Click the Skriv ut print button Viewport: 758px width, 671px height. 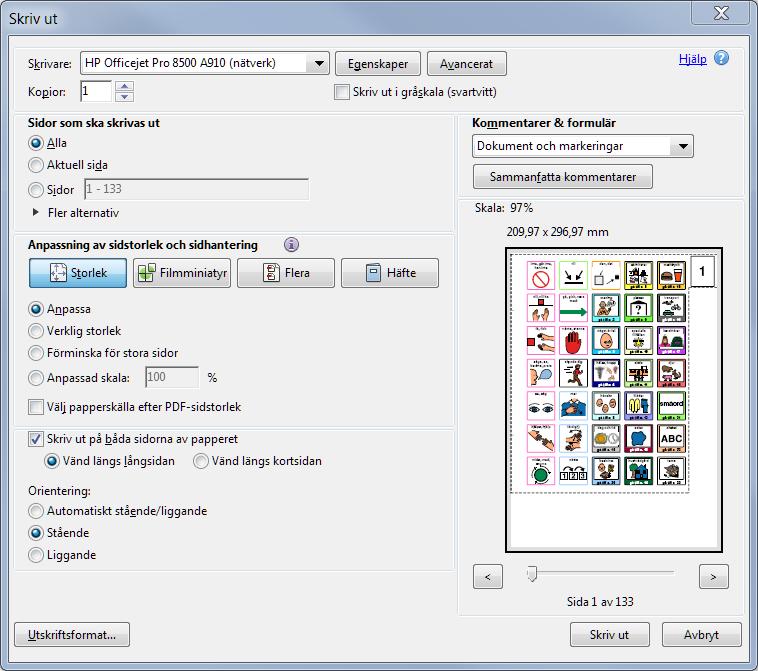coord(610,635)
